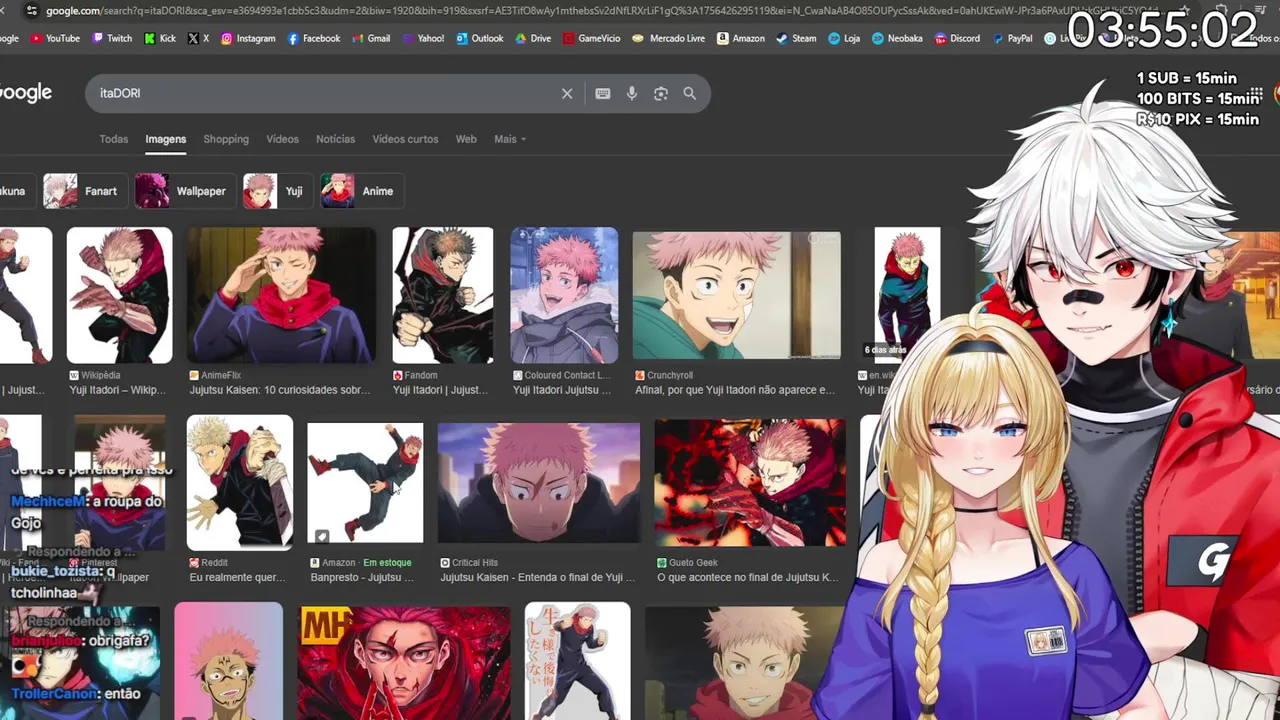This screenshot has height=720, width=1280.
Task: Open the Facebook bookmark
Action: pyautogui.click(x=314, y=38)
